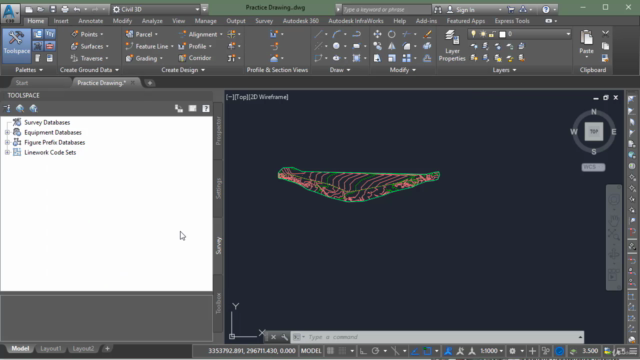Image resolution: width=640 pixels, height=360 pixels.
Task: Click the workspace switching gear icon
Action: coord(512,351)
